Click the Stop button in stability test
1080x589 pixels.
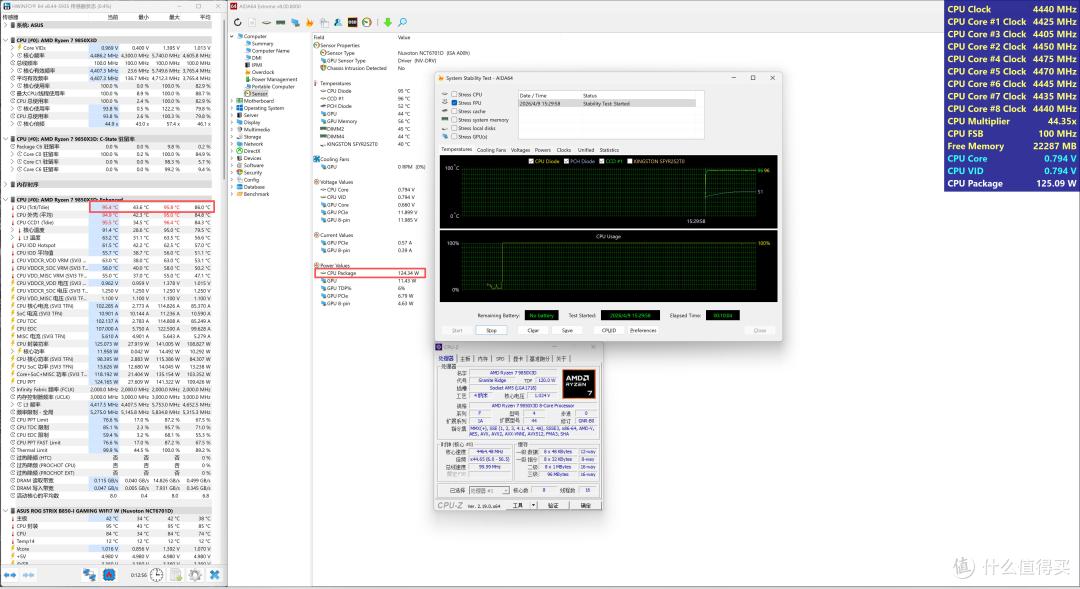492,331
